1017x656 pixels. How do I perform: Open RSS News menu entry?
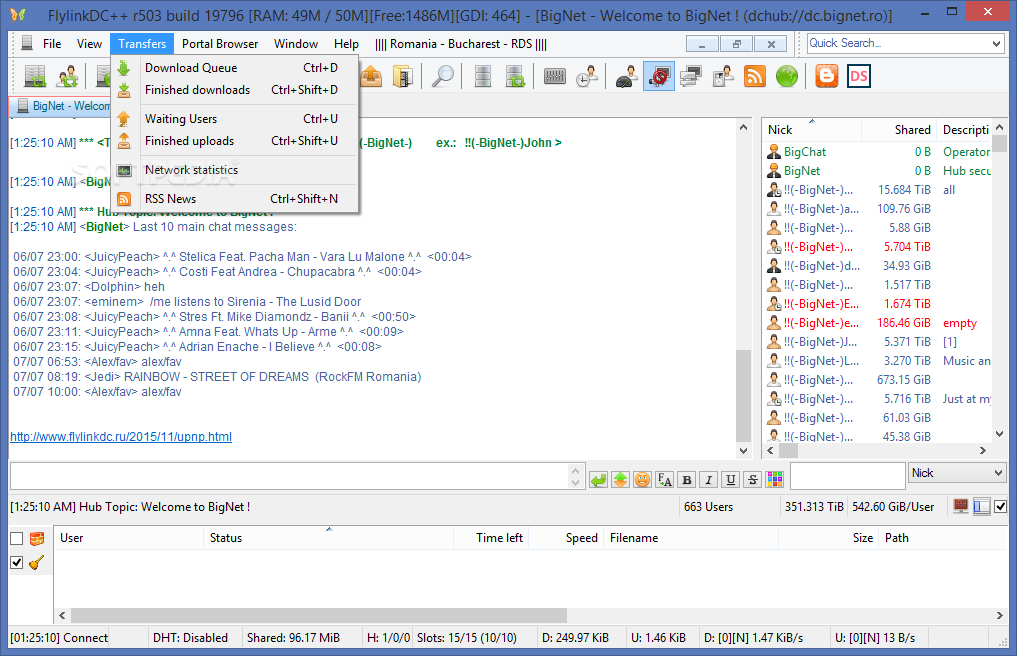pyautogui.click(x=235, y=199)
